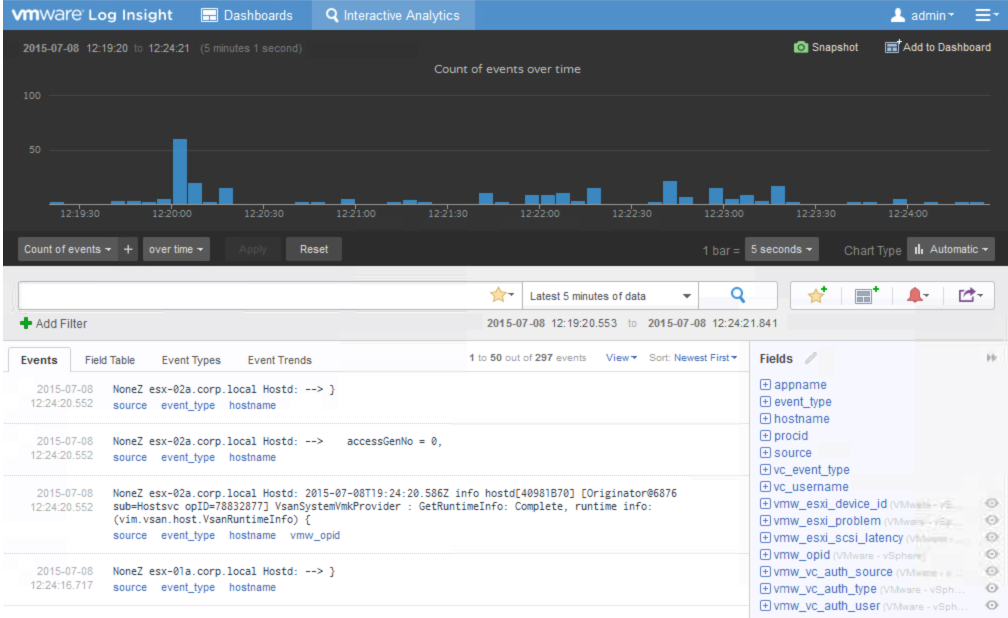
Task: Expand the hostname field
Action: (x=765, y=419)
